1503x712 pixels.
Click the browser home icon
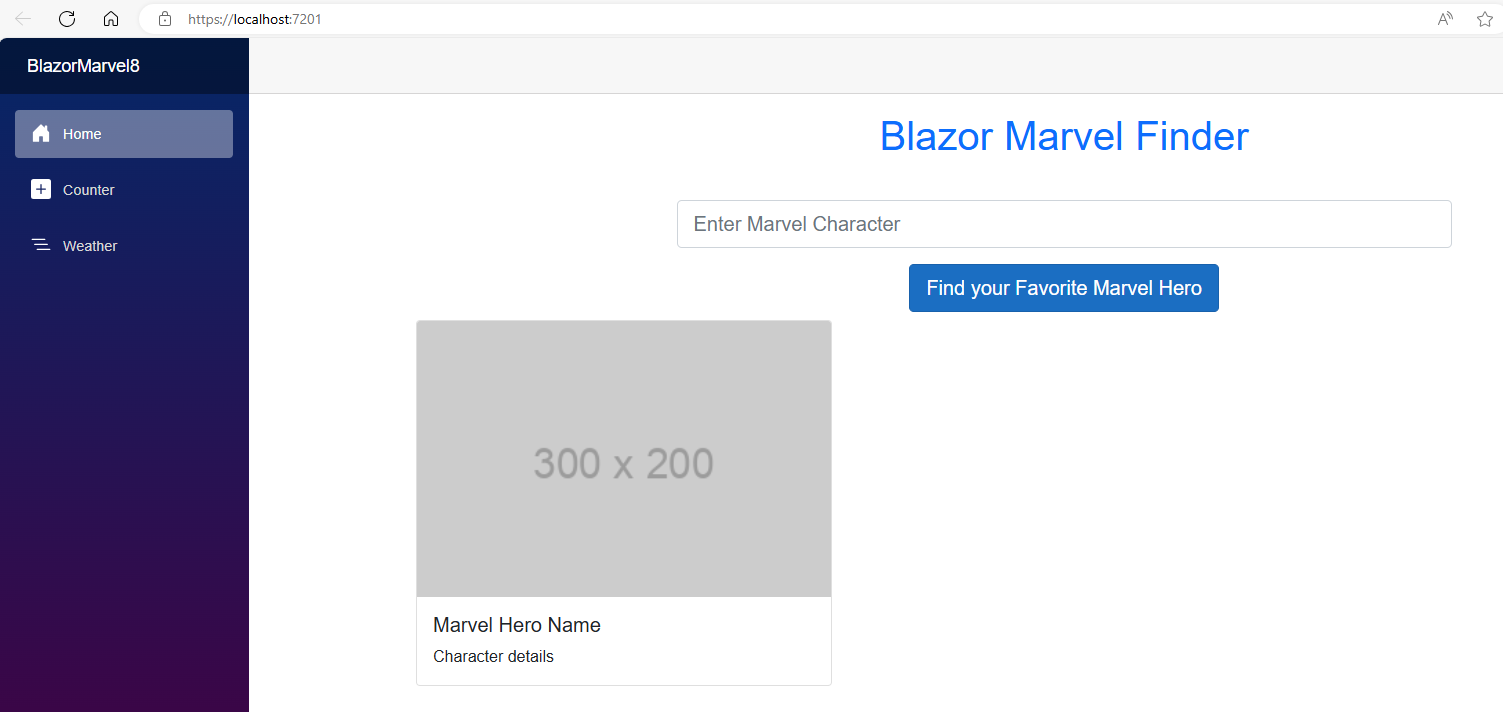pyautogui.click(x=111, y=19)
